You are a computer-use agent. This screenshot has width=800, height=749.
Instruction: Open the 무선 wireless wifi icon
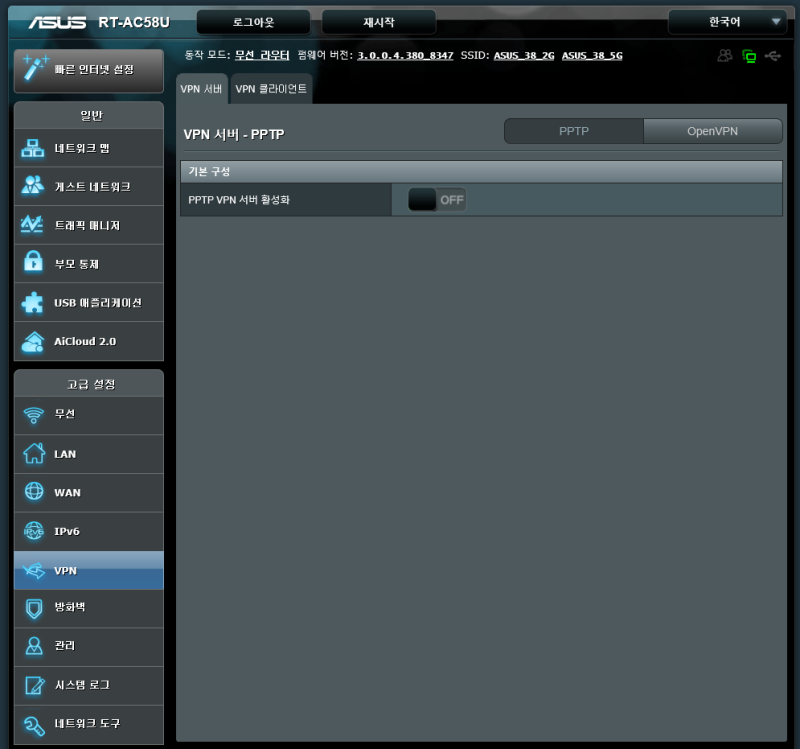[34, 415]
